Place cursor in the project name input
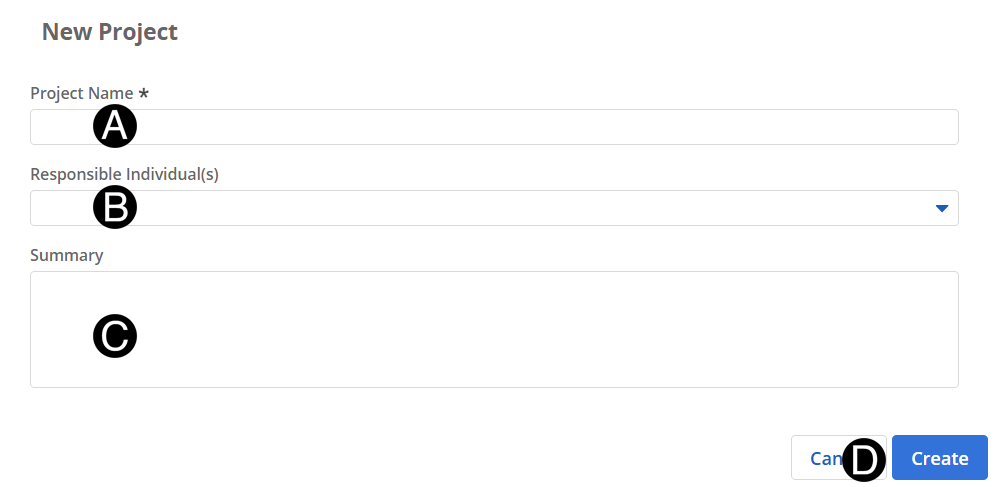 click(500, 127)
